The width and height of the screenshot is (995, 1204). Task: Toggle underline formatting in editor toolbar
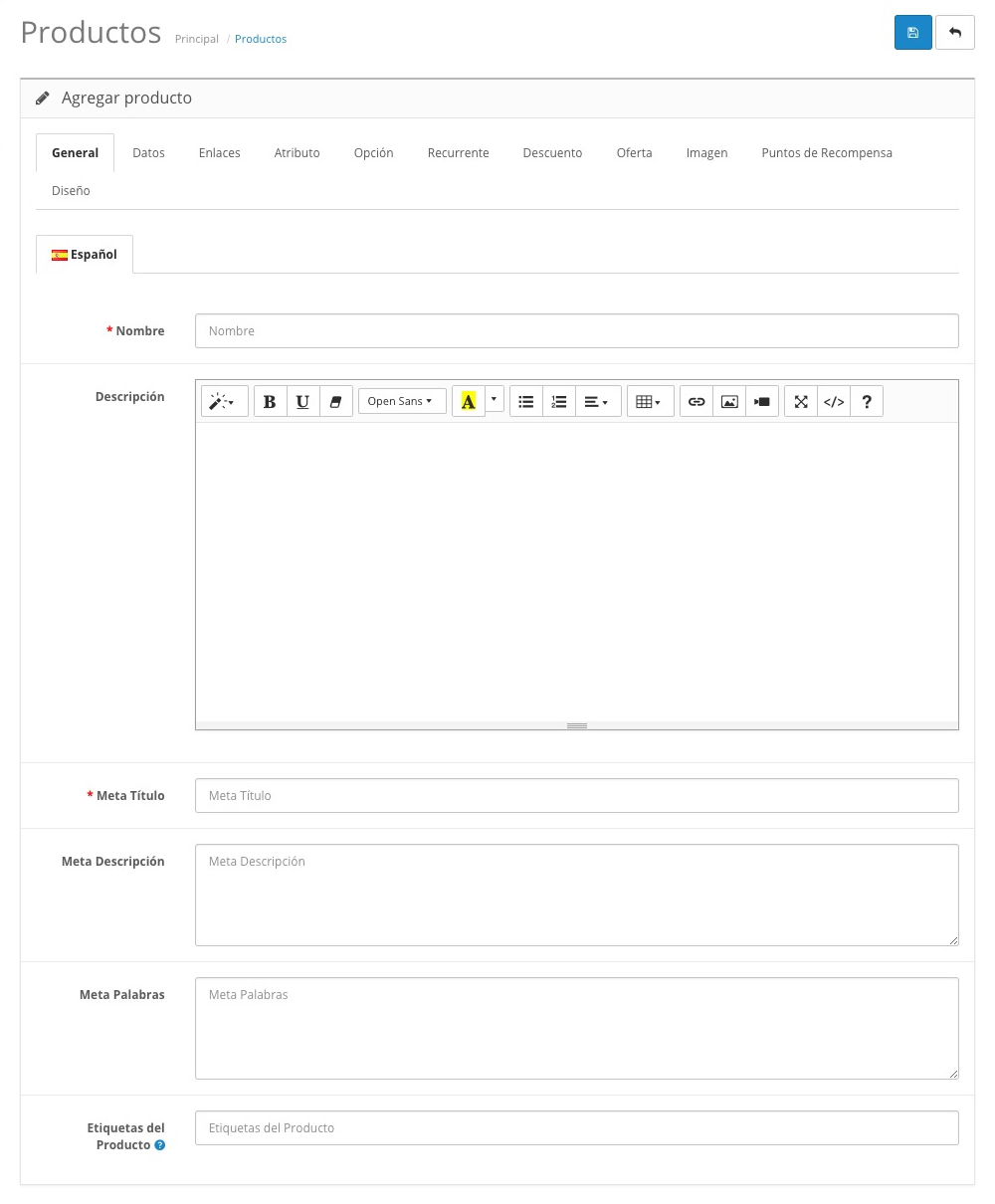pyautogui.click(x=302, y=402)
